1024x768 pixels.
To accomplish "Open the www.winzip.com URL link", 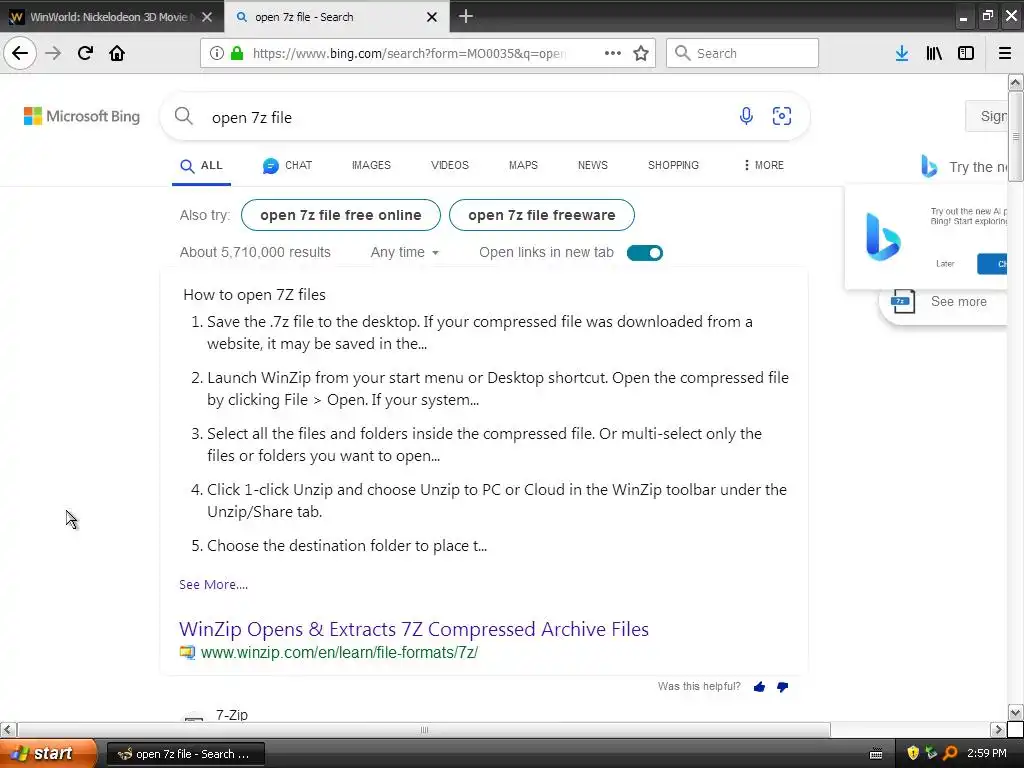I will pos(339,652).
